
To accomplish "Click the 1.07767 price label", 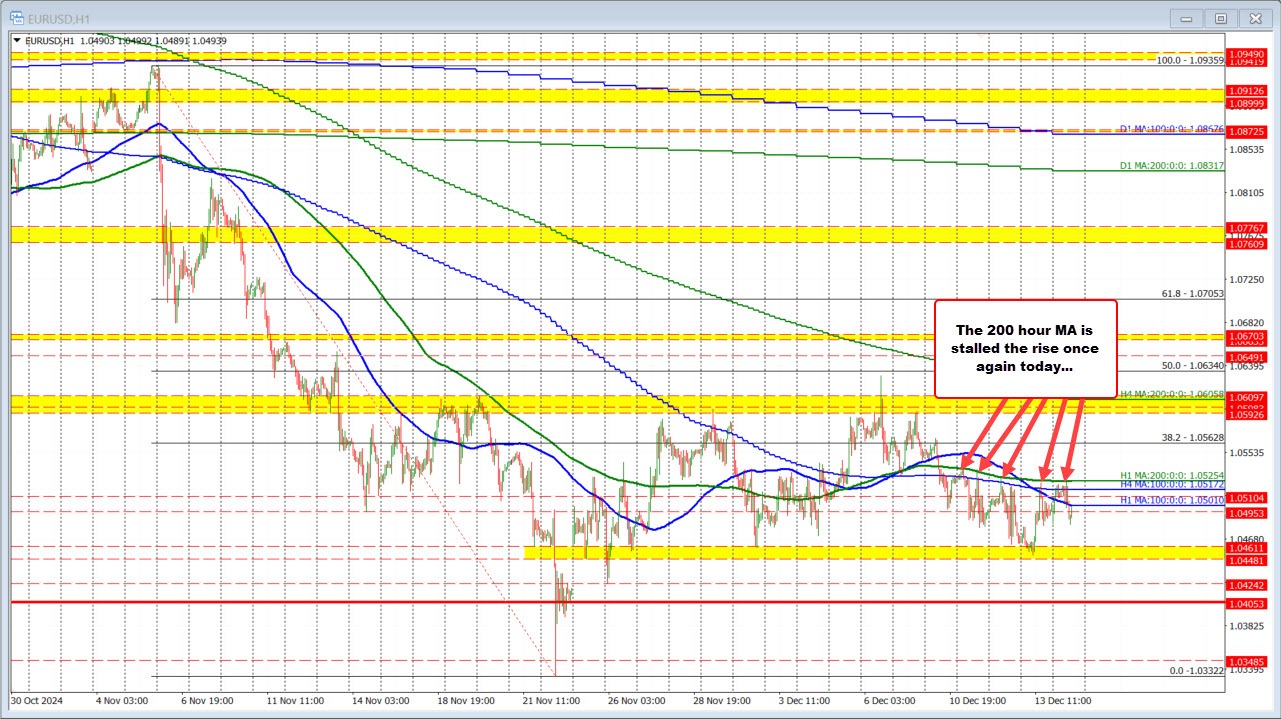I will coord(1248,228).
